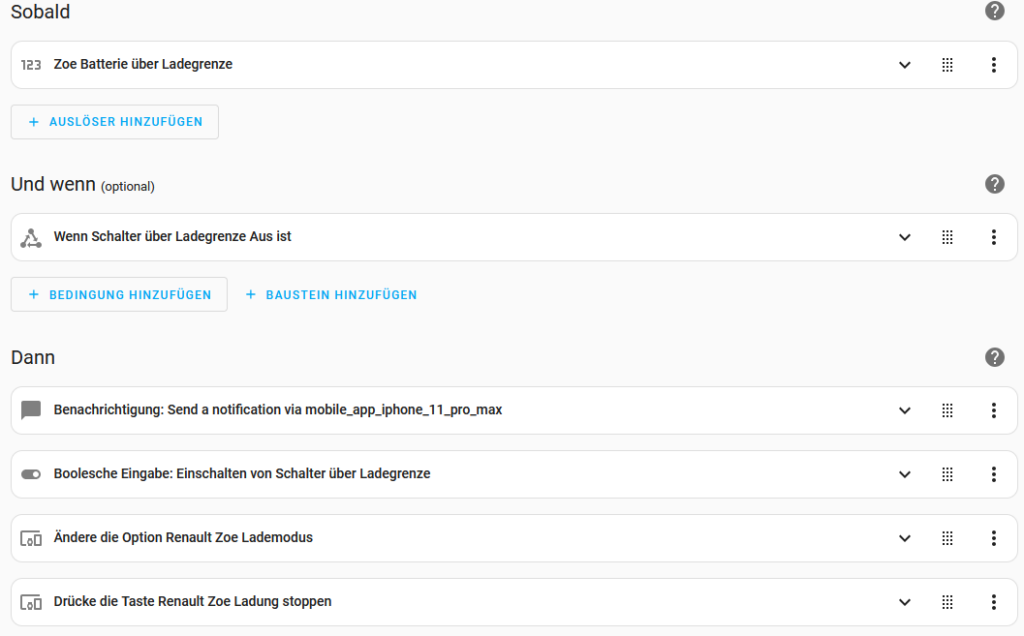Open help for the Sobald section
Screen dimensions: 1024x636
994,11
